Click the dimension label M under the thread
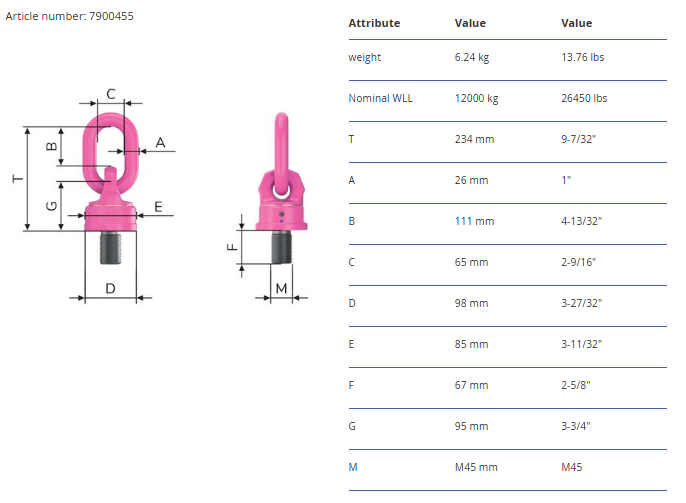Screen dimensions: 686x503 (x=281, y=289)
